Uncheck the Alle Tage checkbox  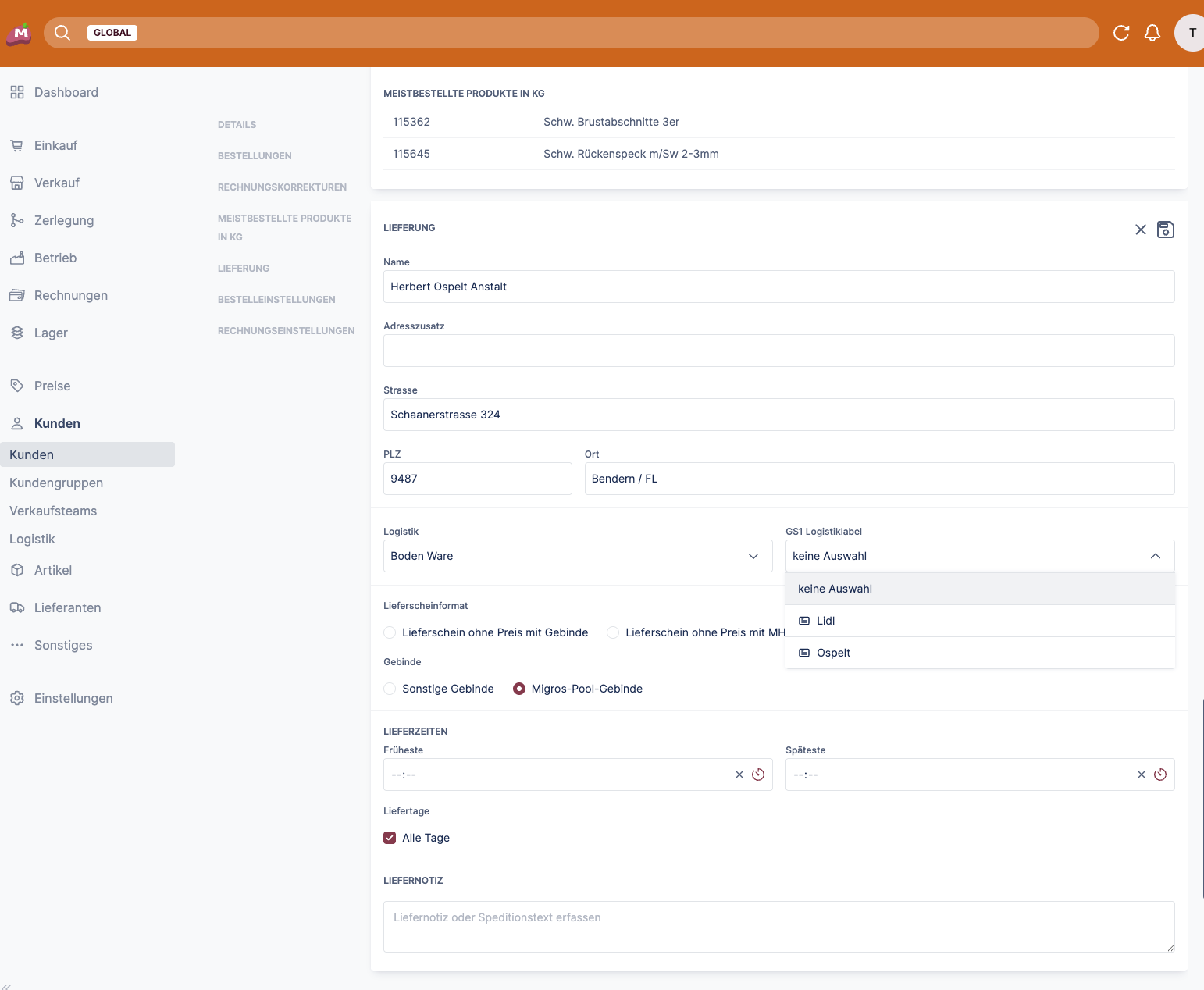click(x=390, y=838)
